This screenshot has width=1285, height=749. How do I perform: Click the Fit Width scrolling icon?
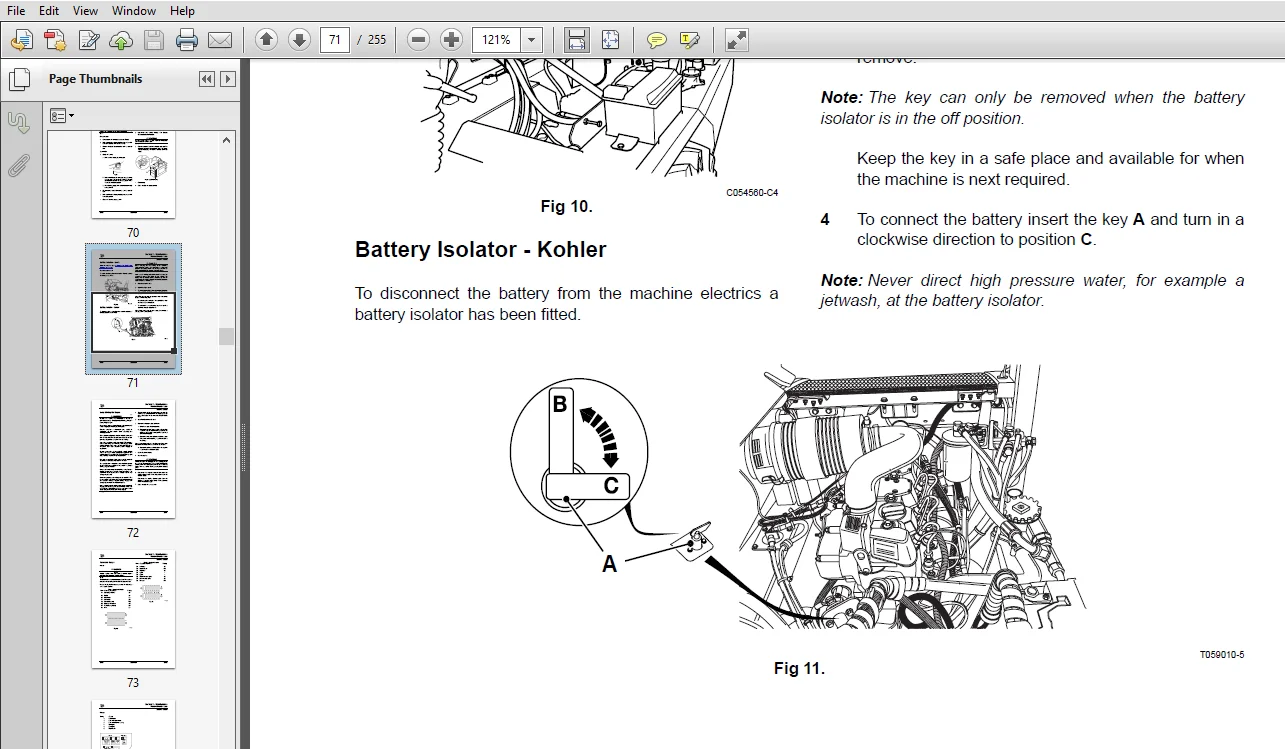pyautogui.click(x=577, y=40)
